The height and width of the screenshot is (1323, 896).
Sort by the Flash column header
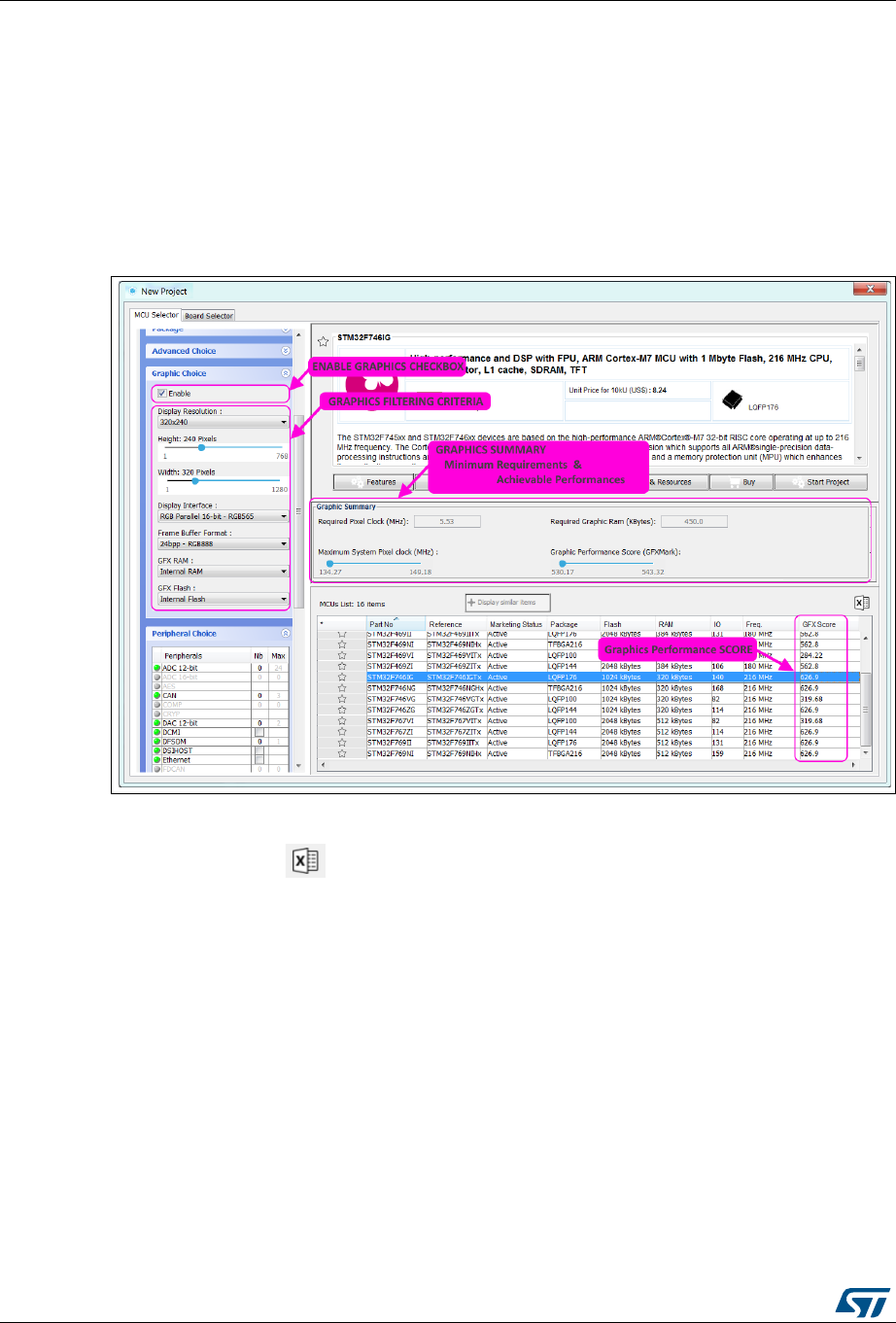pos(628,623)
